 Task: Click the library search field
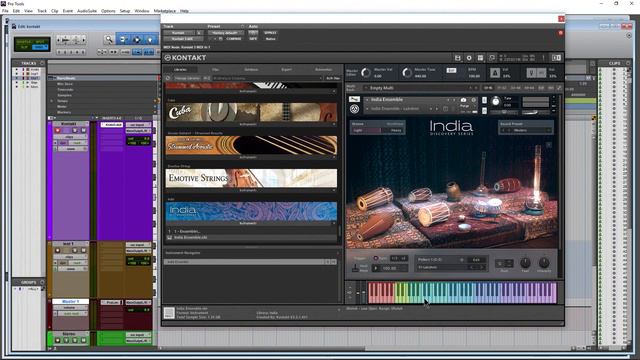[x=267, y=78]
